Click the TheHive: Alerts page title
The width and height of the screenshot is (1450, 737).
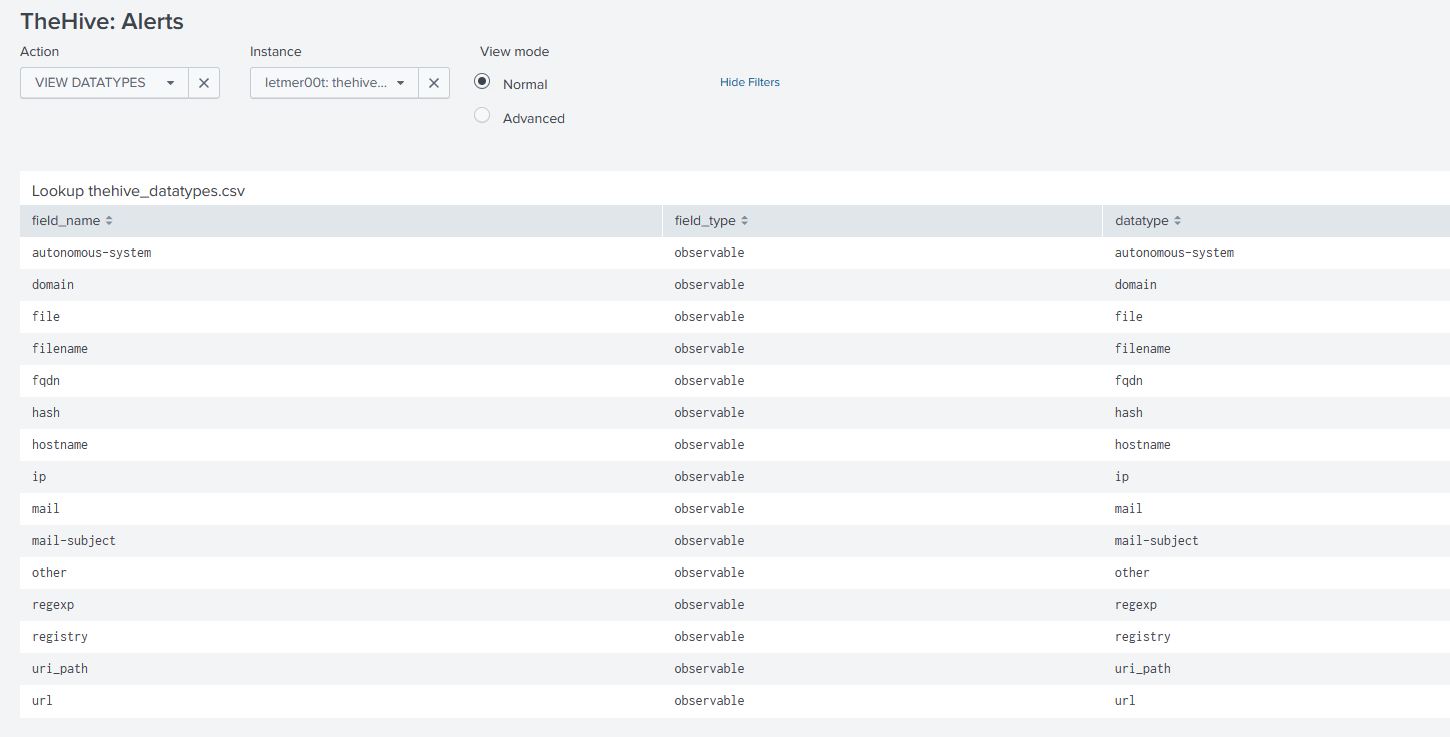click(102, 21)
